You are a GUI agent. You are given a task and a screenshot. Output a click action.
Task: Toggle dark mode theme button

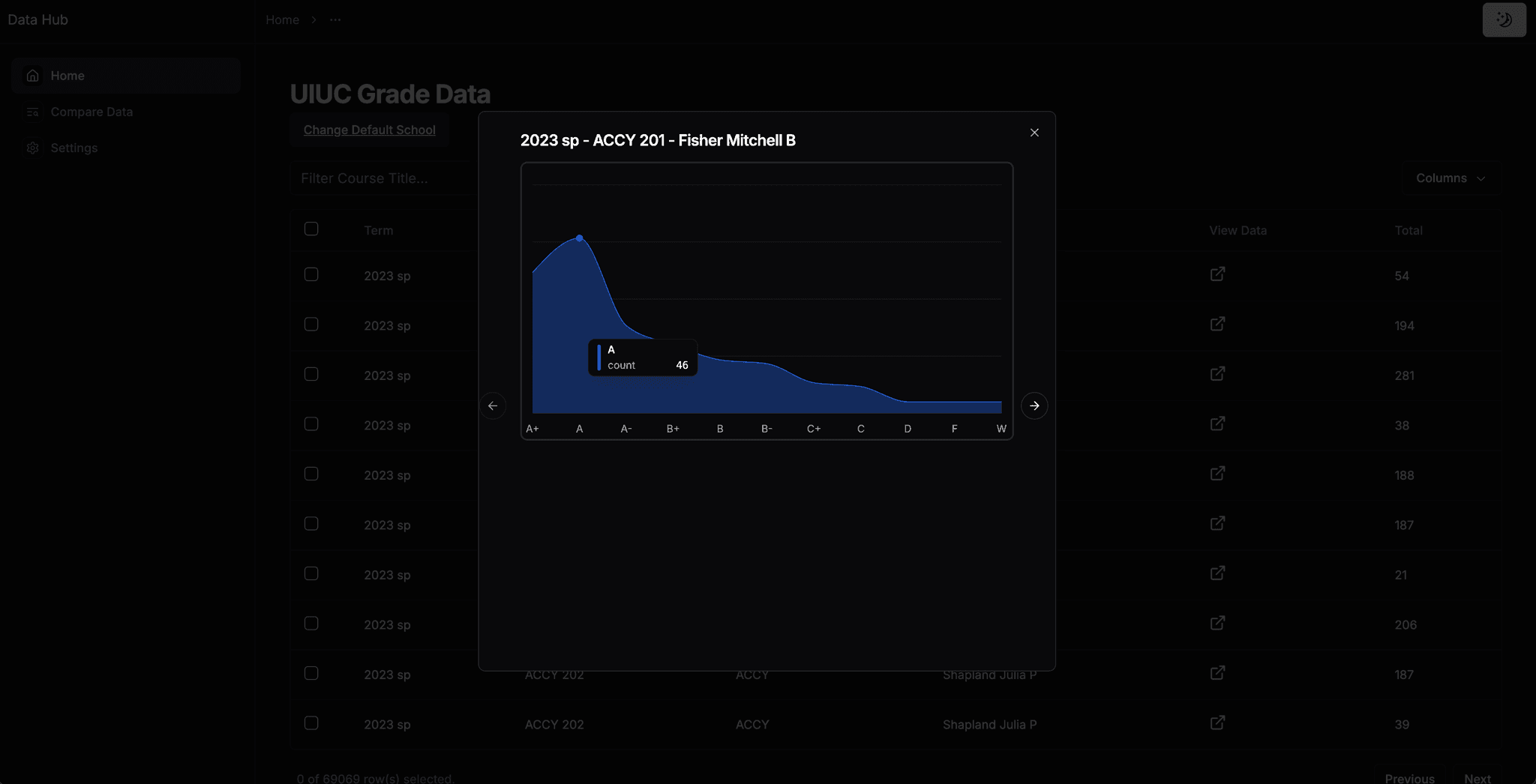[x=1504, y=19]
